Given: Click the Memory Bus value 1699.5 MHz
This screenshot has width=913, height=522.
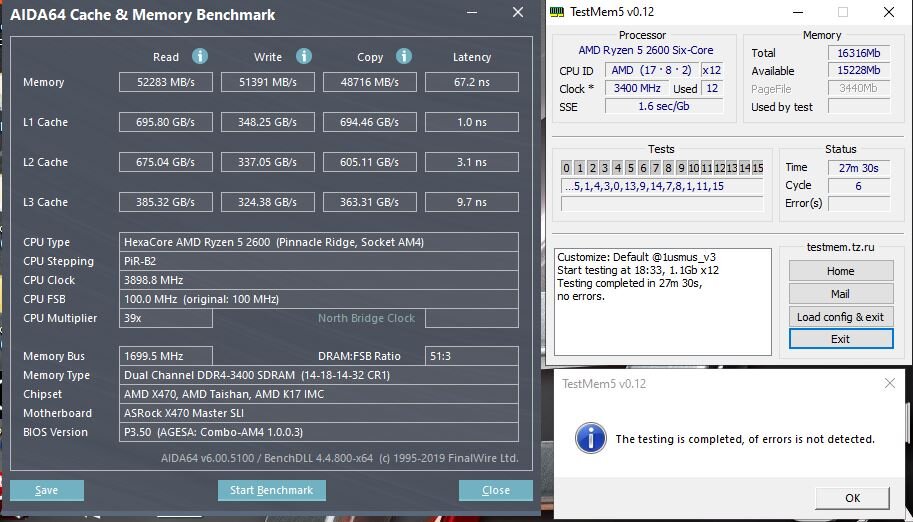Looking at the screenshot, I should click(x=166, y=356).
